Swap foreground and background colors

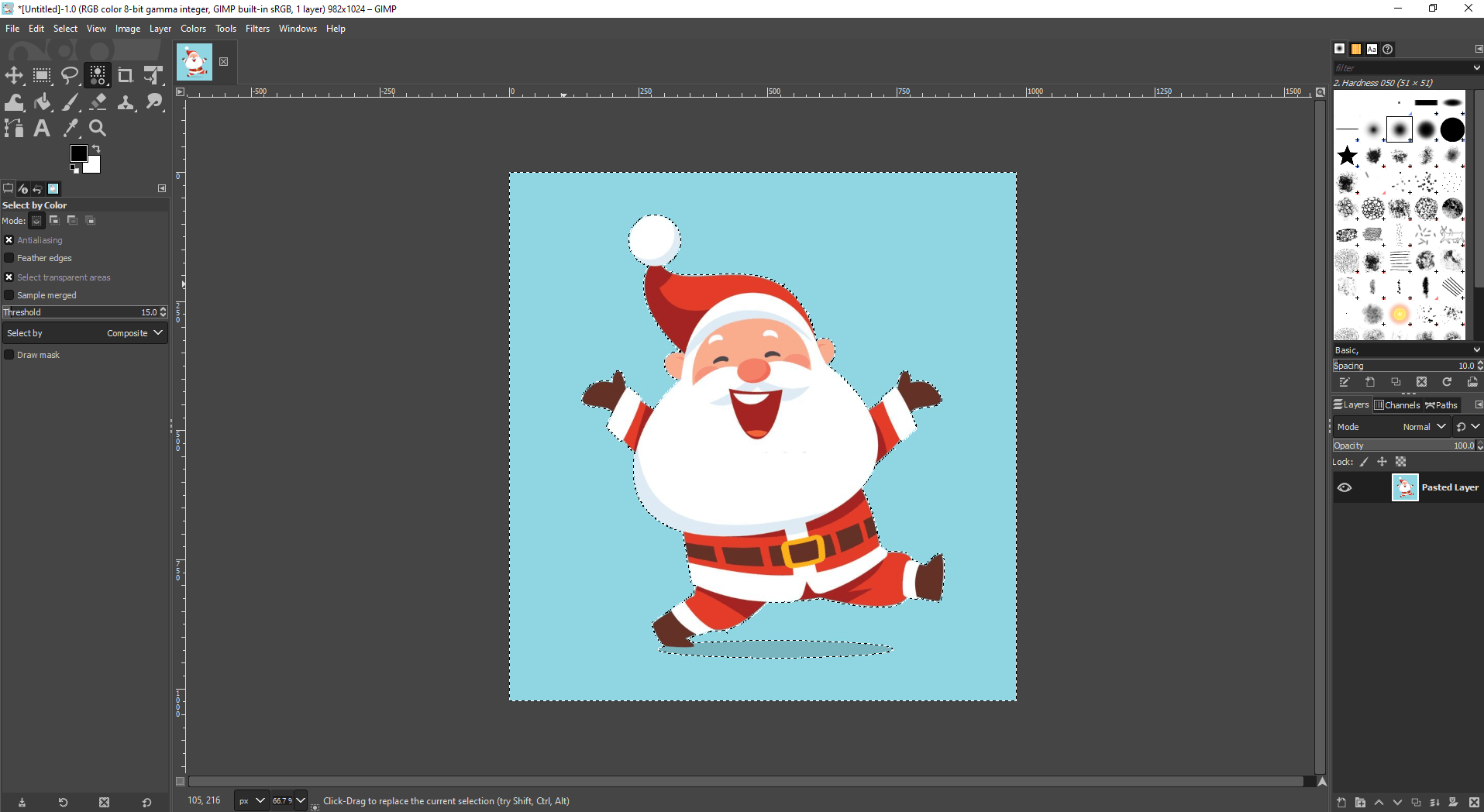[96, 148]
